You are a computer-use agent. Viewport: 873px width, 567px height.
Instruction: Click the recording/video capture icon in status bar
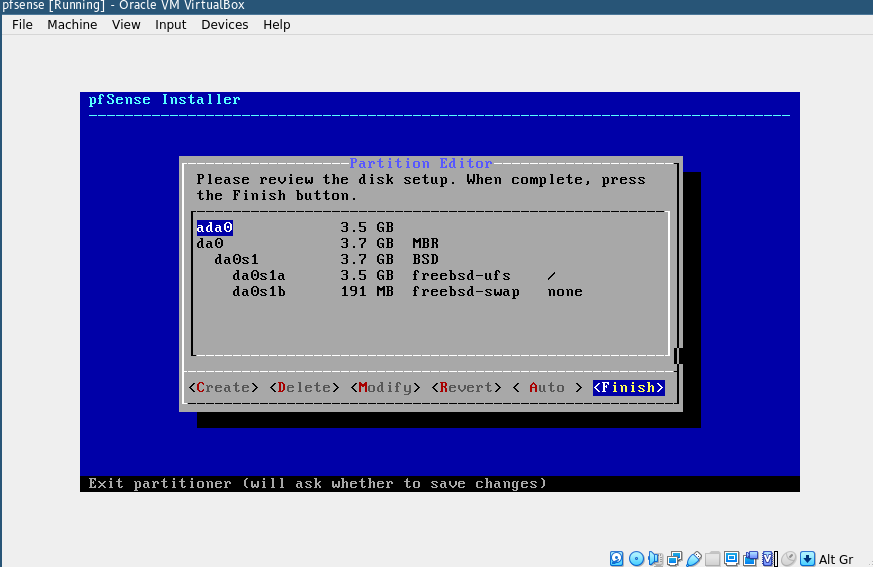coord(750,559)
